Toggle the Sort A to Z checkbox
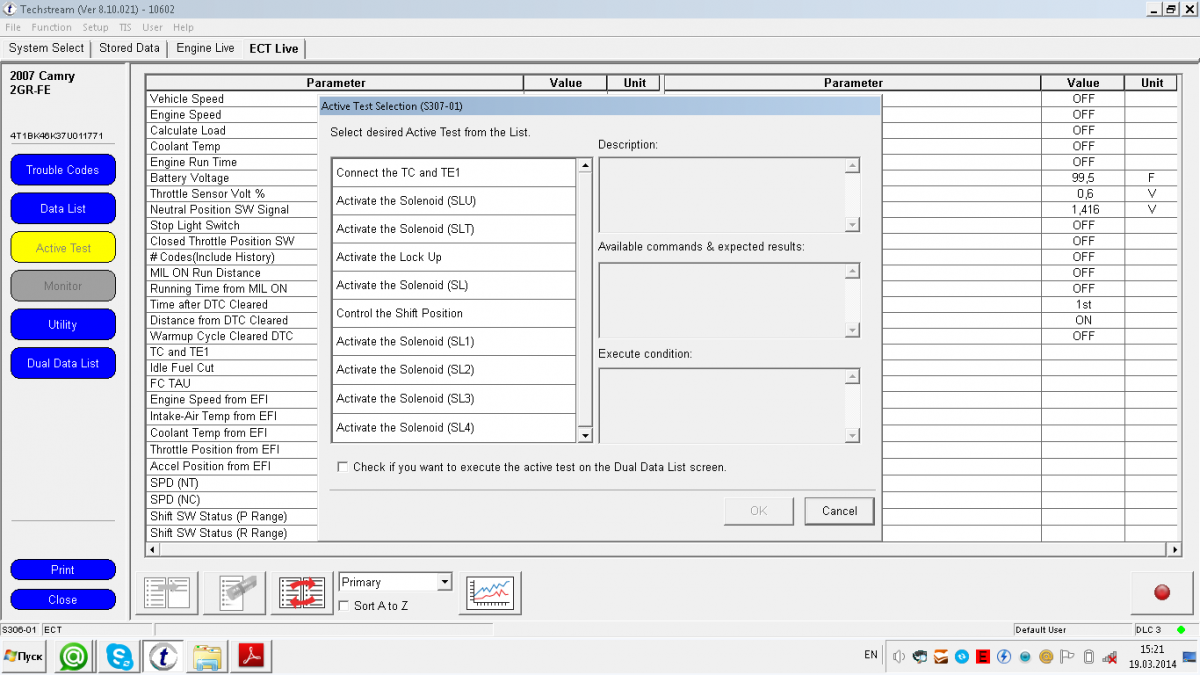Image resolution: width=1200 pixels, height=675 pixels. click(345, 606)
